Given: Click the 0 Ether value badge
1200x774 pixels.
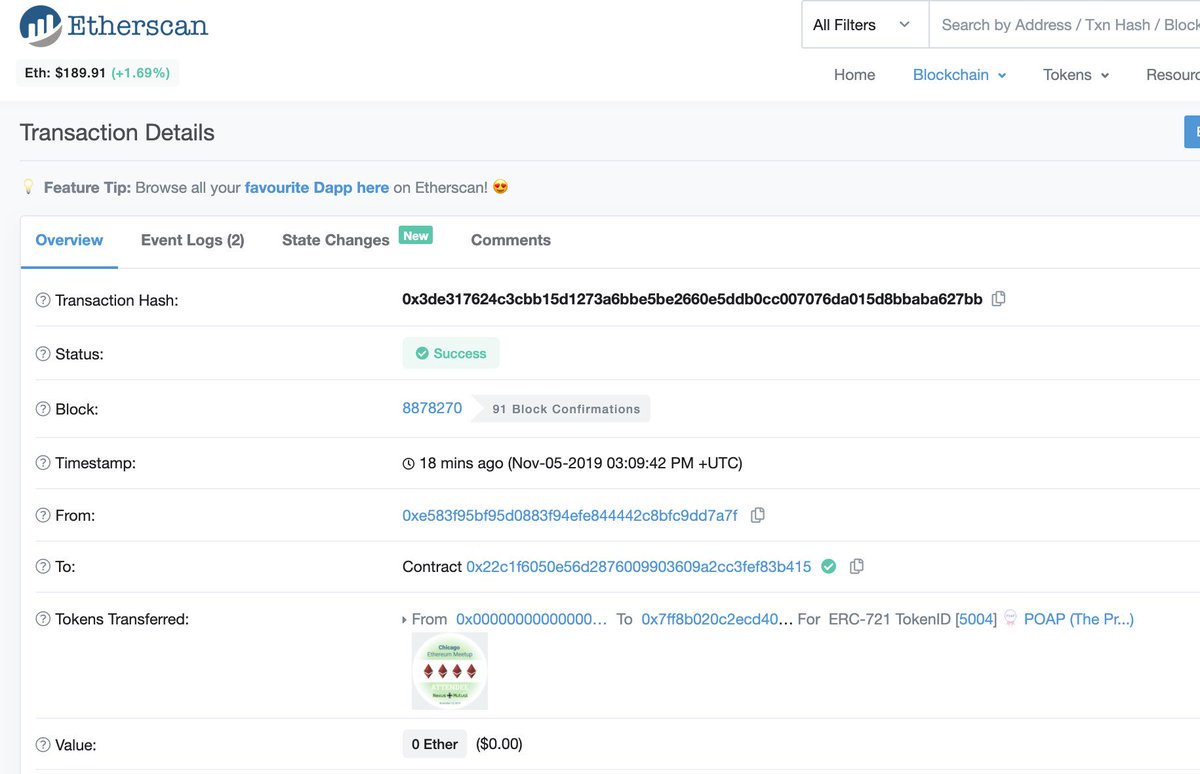Looking at the screenshot, I should pos(435,744).
